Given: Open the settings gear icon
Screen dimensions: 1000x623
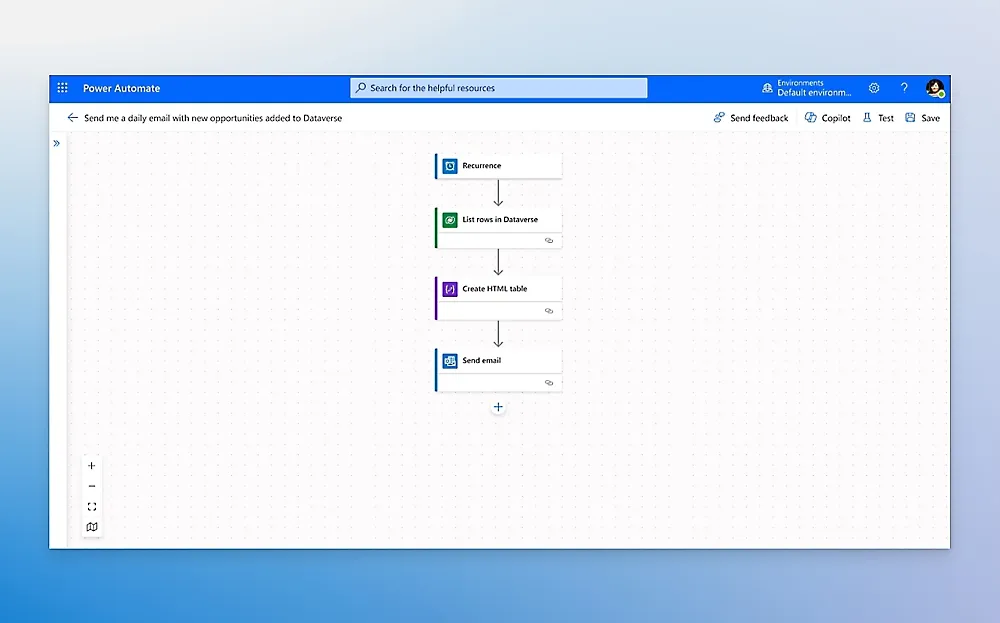Looking at the screenshot, I should [874, 88].
